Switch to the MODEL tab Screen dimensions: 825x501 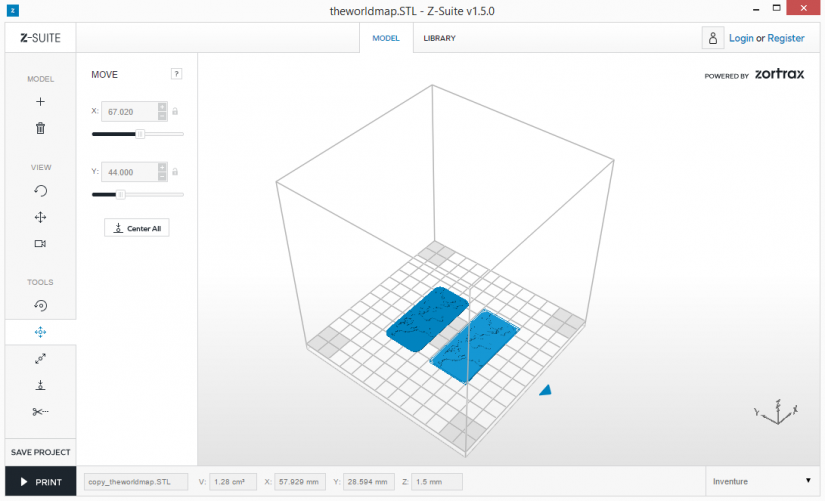[x=386, y=38]
